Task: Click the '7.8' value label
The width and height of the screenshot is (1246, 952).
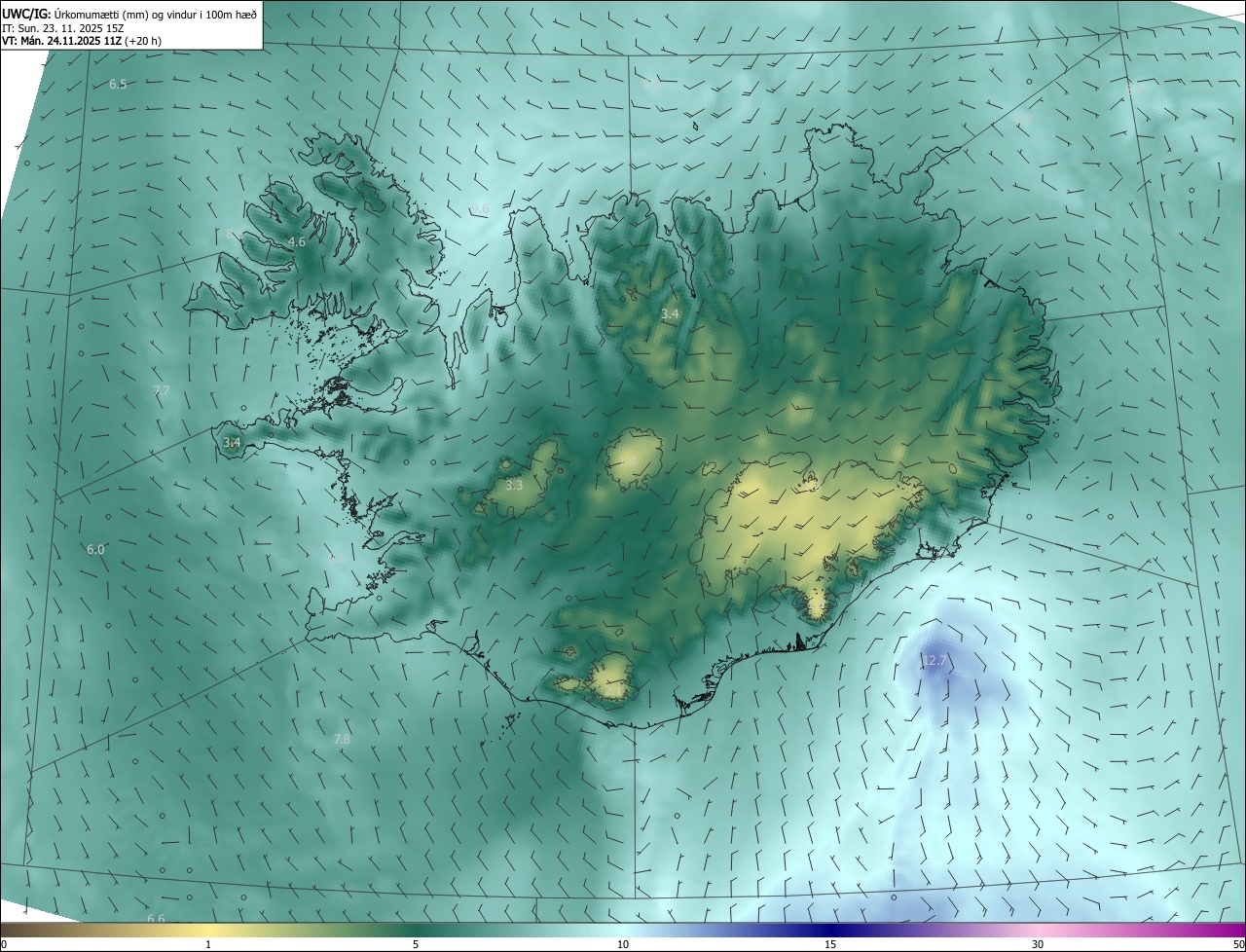Action: pyautogui.click(x=342, y=740)
